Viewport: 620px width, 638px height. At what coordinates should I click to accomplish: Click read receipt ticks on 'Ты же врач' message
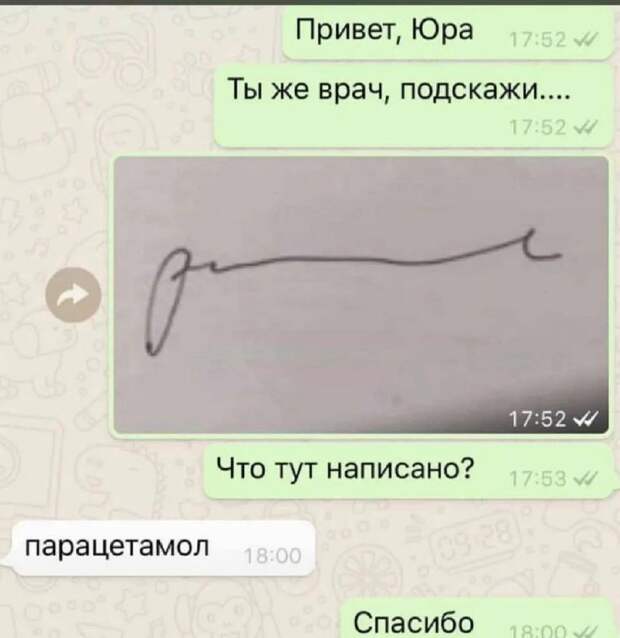pos(586,129)
